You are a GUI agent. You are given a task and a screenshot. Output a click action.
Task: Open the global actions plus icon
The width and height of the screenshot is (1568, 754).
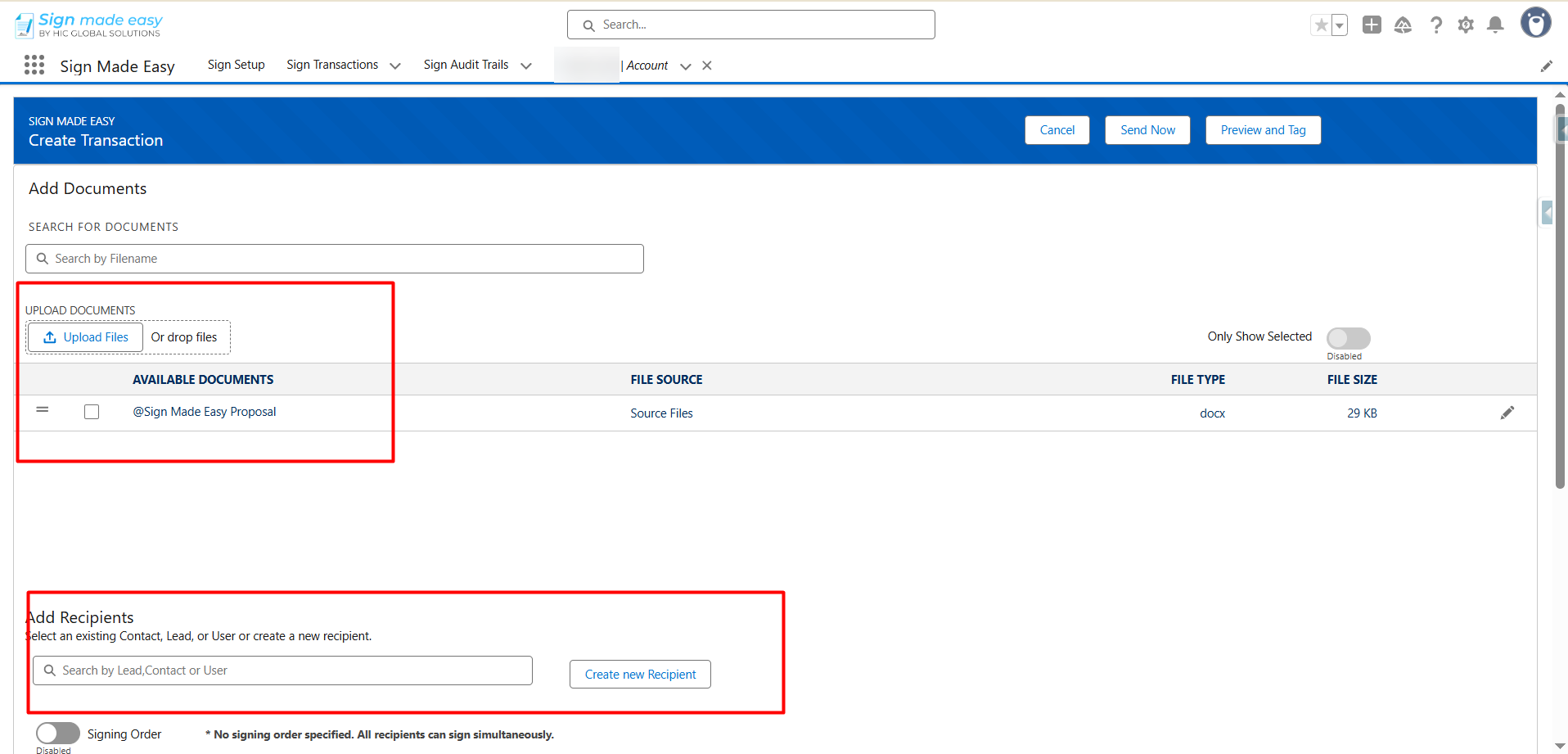[x=1372, y=25]
